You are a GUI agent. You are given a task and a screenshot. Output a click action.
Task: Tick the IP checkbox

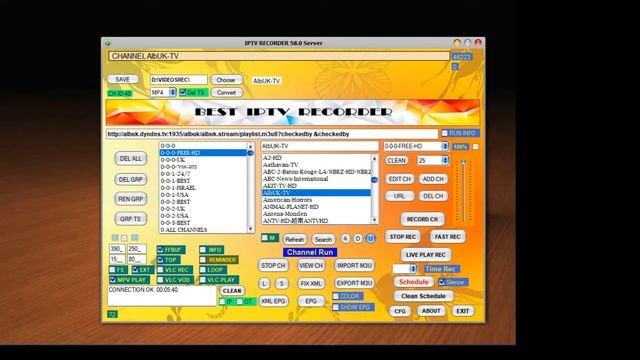(222, 302)
